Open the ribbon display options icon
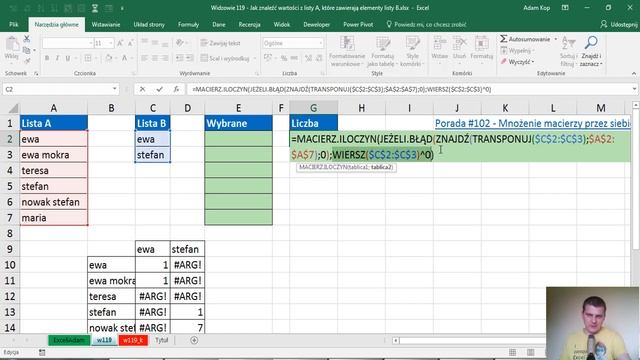This screenshot has width=640, height=360. [x=565, y=8]
